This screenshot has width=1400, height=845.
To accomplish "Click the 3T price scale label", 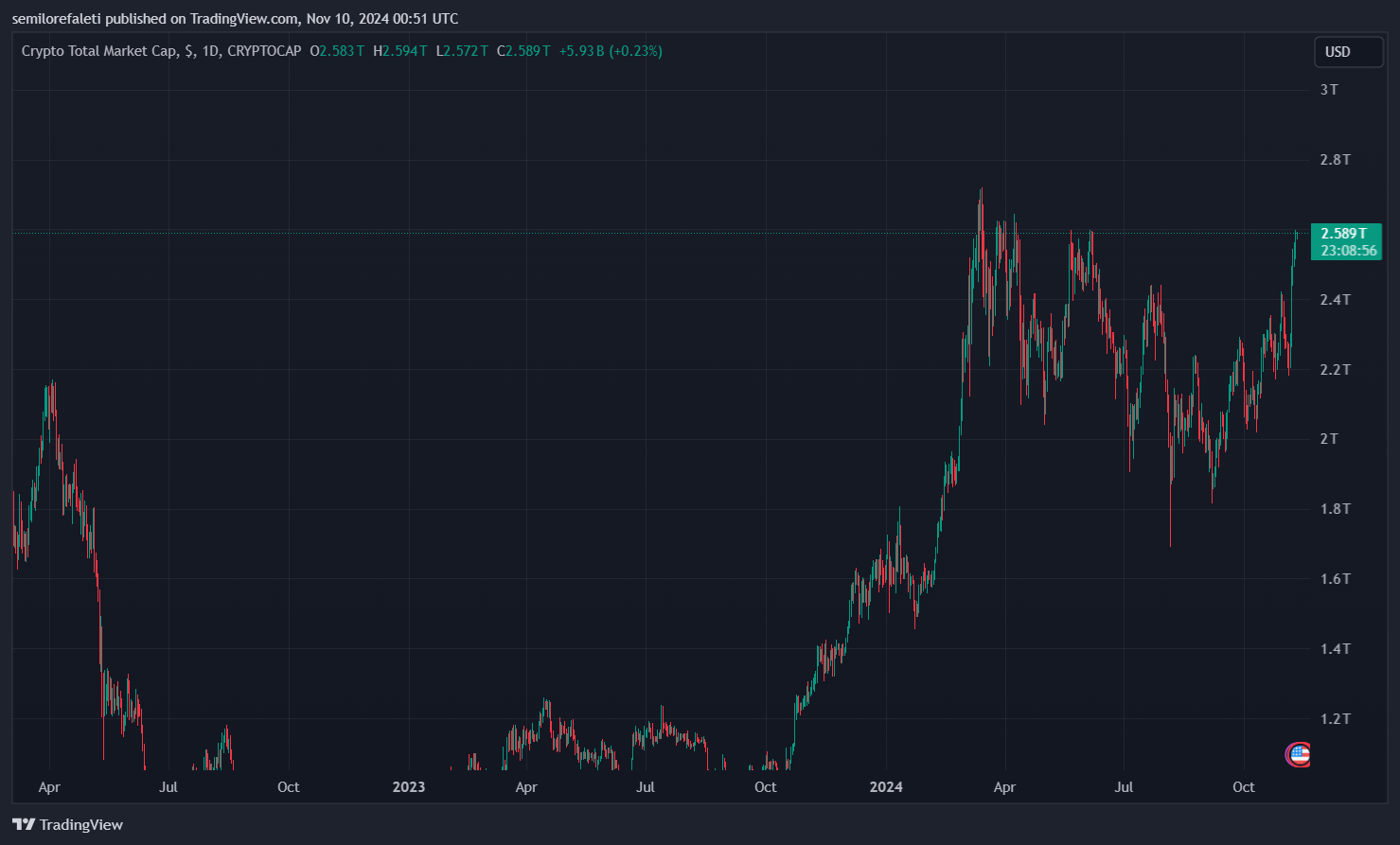I will [1329, 90].
